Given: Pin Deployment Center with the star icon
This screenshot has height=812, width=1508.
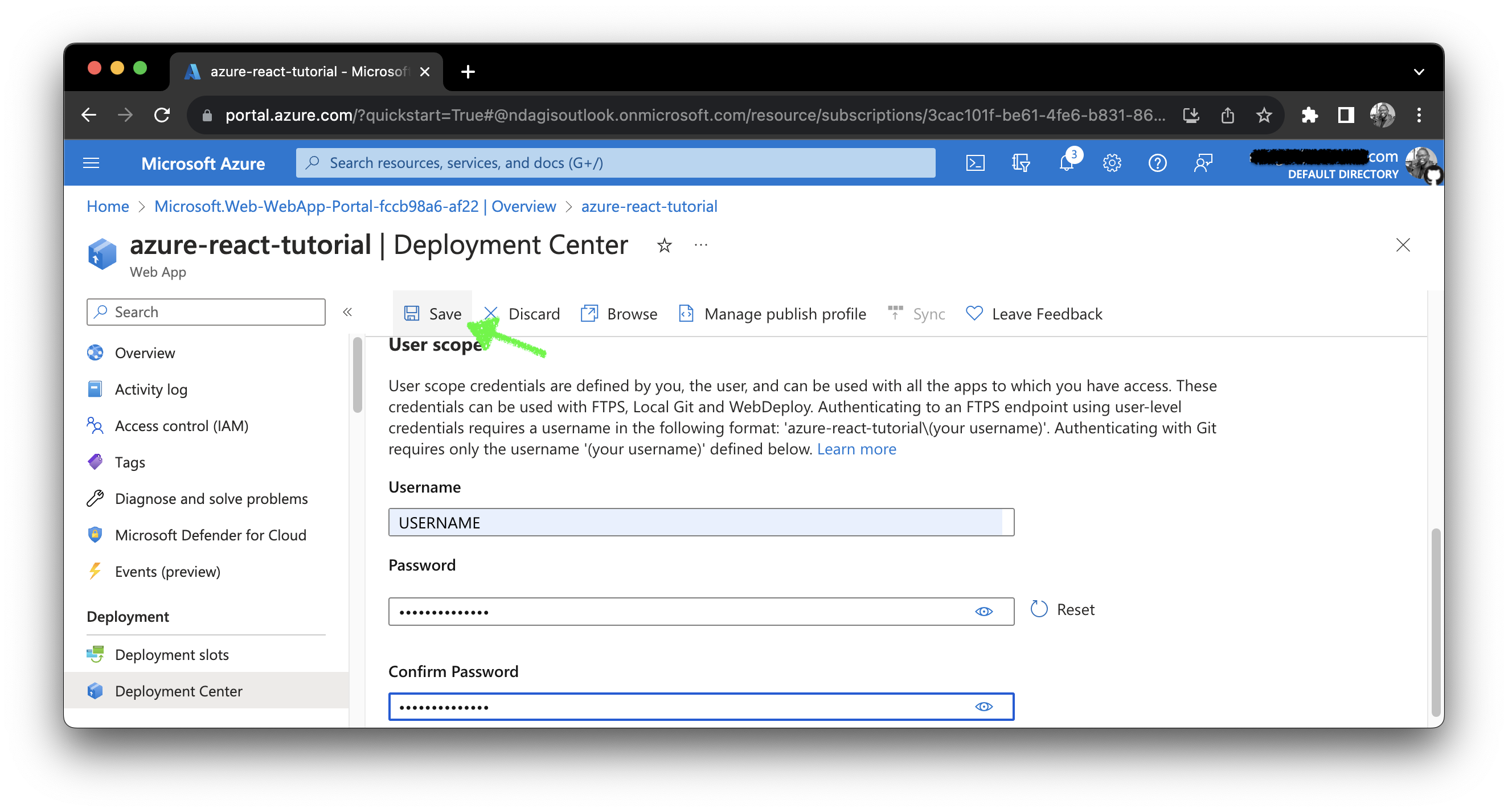Looking at the screenshot, I should click(664, 245).
